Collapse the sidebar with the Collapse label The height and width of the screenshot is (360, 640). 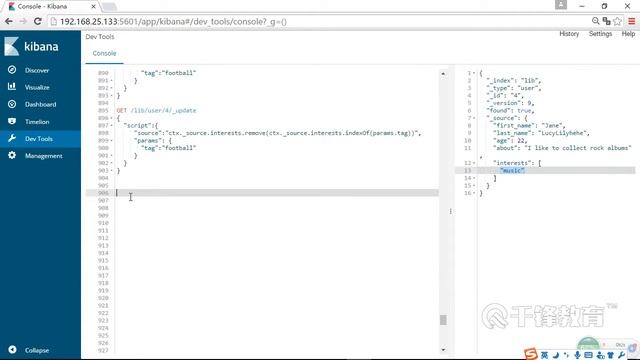(37, 350)
